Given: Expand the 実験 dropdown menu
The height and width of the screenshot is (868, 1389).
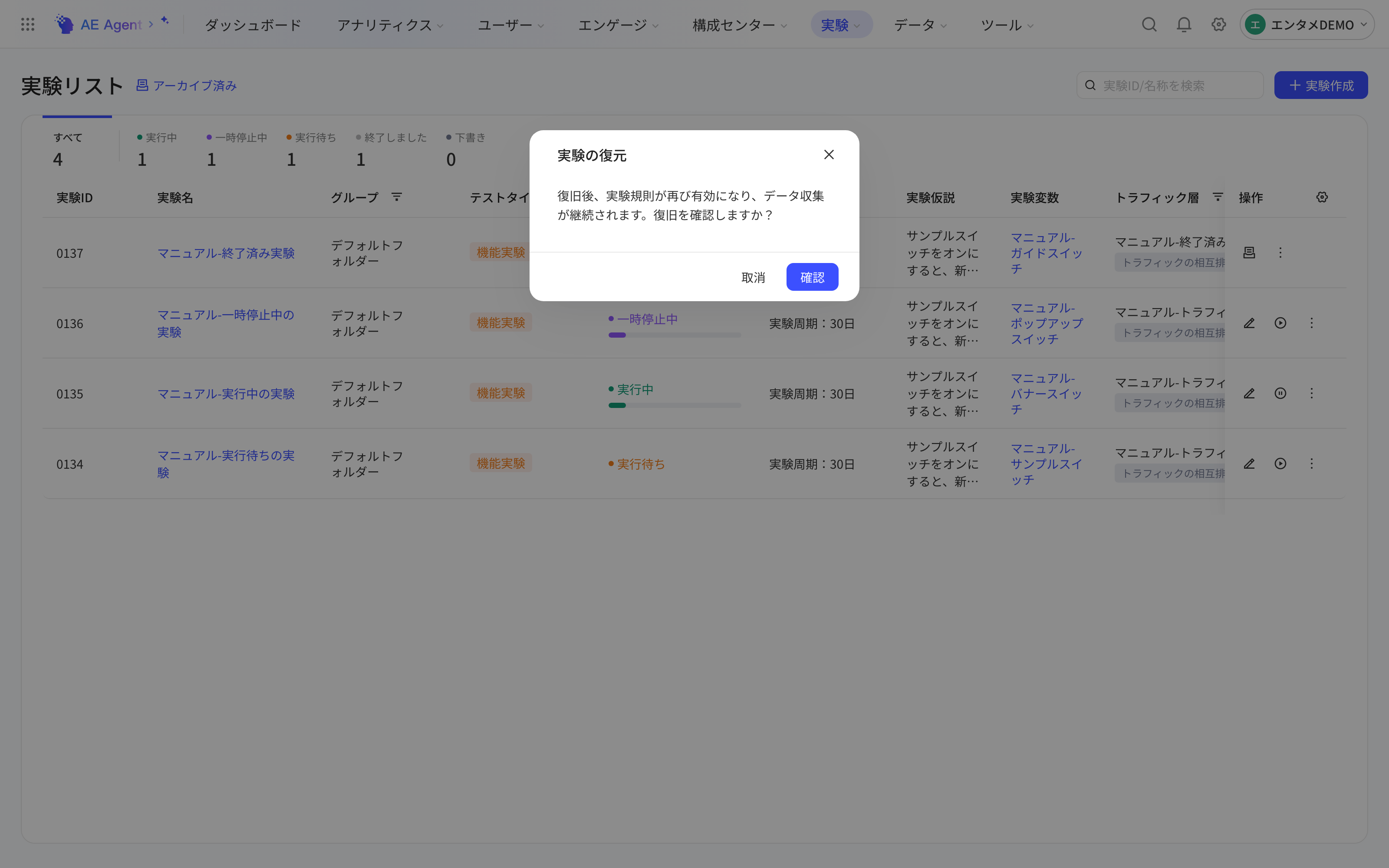Looking at the screenshot, I should (841, 25).
